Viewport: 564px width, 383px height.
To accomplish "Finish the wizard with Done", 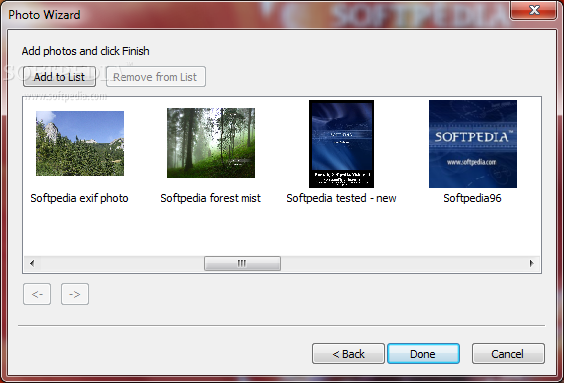I will [423, 354].
